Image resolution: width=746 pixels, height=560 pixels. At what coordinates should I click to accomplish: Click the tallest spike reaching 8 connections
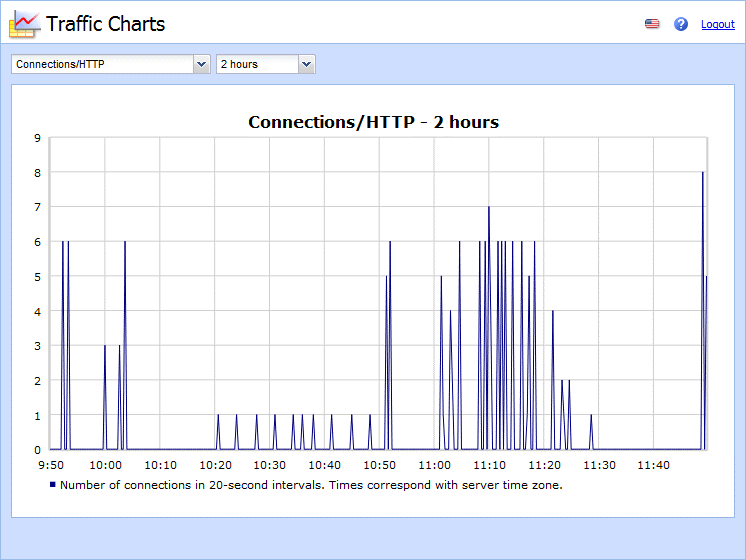(703, 175)
